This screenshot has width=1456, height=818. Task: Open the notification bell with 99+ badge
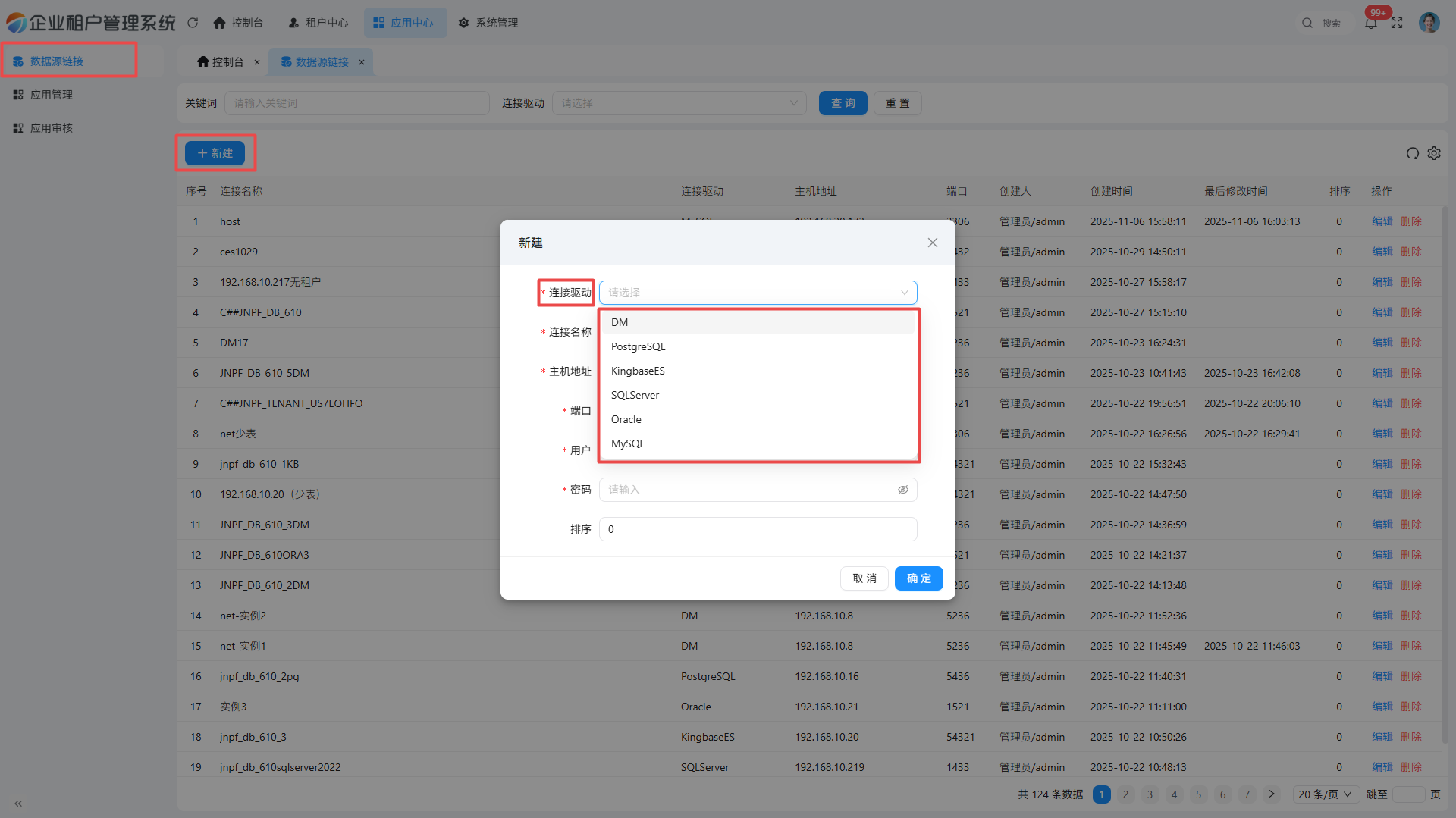coord(1370,23)
